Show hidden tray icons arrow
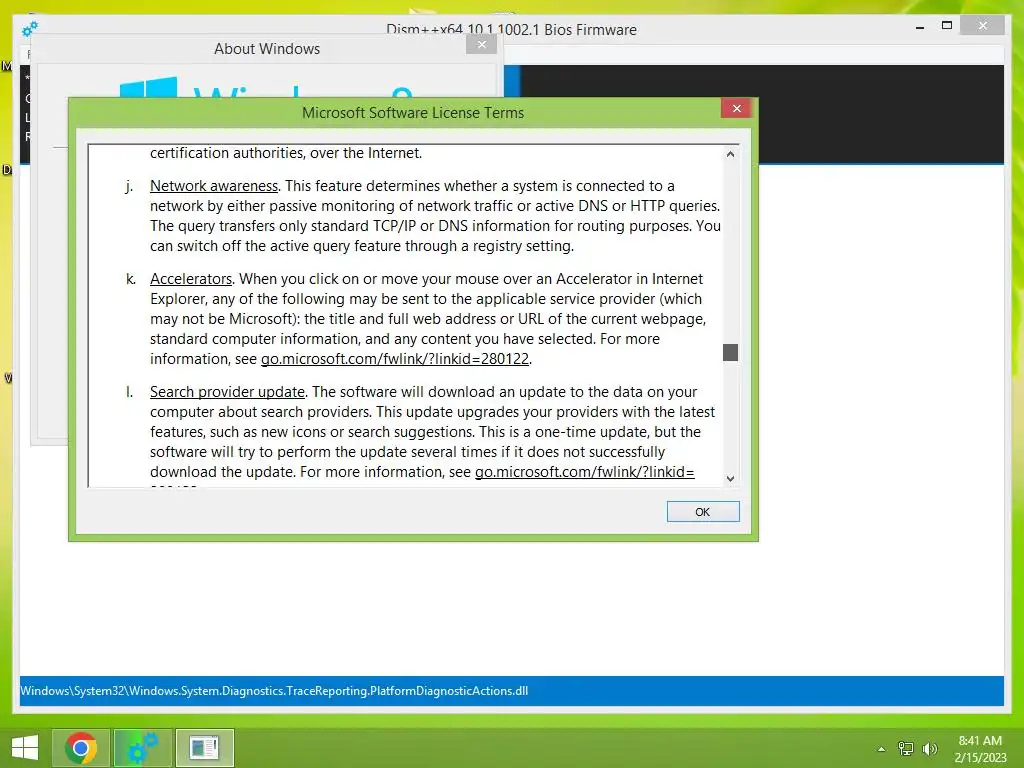The width and height of the screenshot is (1024, 768). click(882, 749)
